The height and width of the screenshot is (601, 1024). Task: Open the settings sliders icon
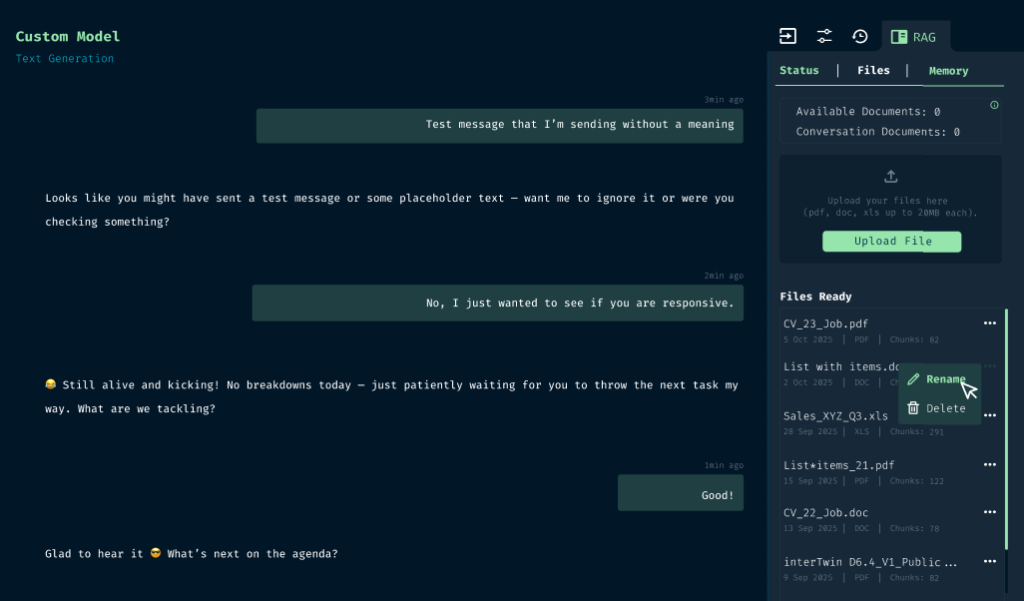824,37
